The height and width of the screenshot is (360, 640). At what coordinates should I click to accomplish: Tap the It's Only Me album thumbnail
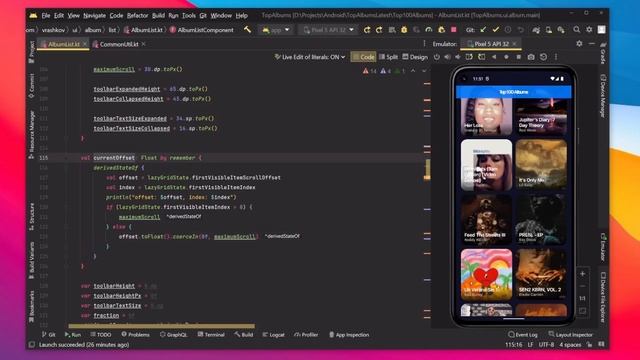pyautogui.click(x=541, y=164)
